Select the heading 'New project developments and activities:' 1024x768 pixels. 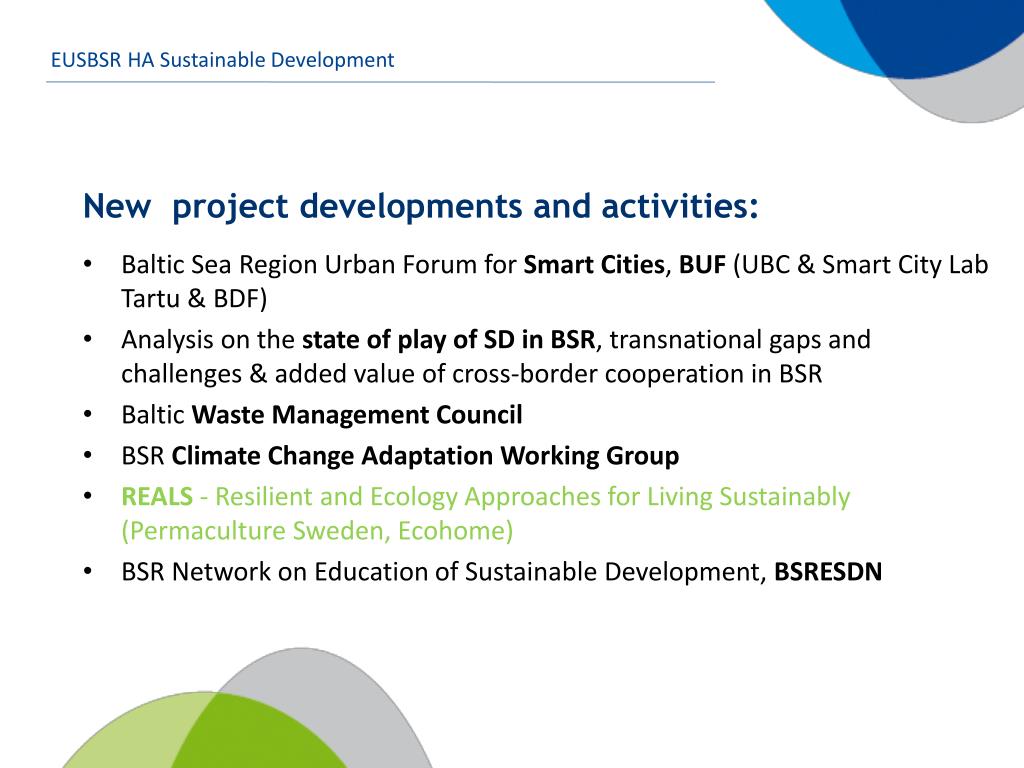421,206
